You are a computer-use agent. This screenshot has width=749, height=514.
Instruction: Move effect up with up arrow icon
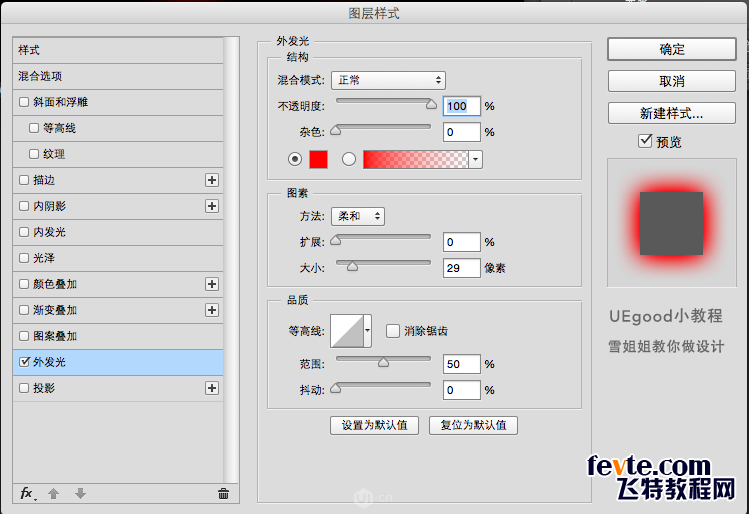(54, 493)
